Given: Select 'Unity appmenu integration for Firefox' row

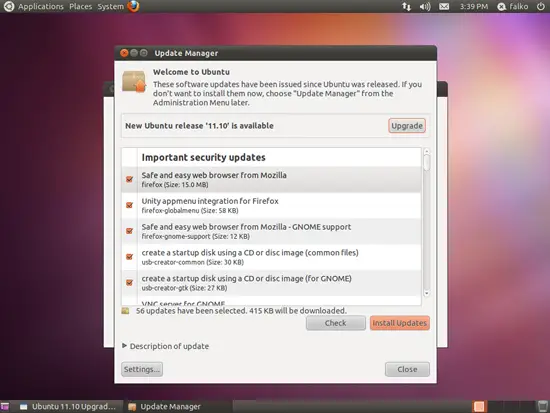Looking at the screenshot, I should (x=271, y=205).
